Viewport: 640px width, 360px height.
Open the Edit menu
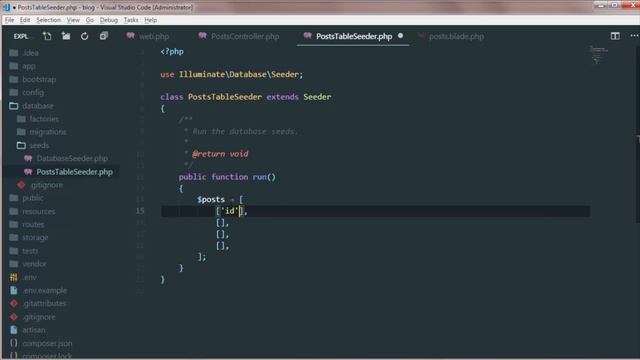(x=25, y=20)
